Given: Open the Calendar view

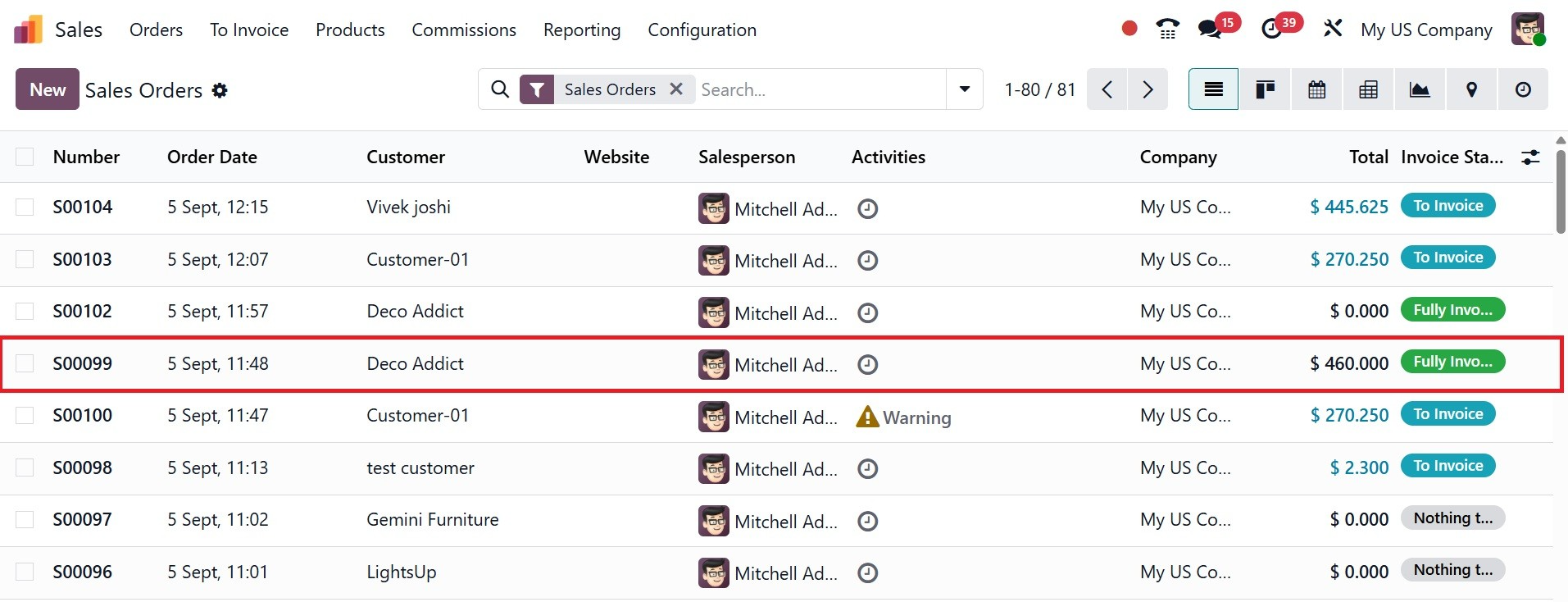Looking at the screenshot, I should click(x=1316, y=89).
